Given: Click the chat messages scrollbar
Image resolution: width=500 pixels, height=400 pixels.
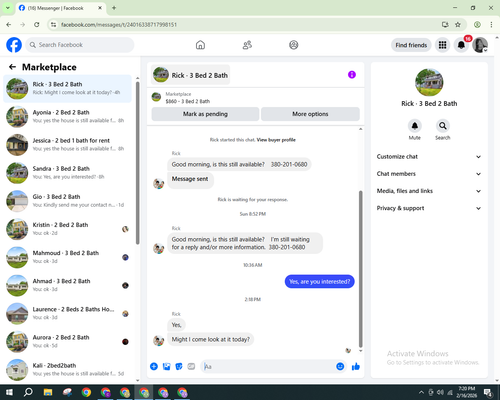Looking at the screenshot, I should 360,269.
